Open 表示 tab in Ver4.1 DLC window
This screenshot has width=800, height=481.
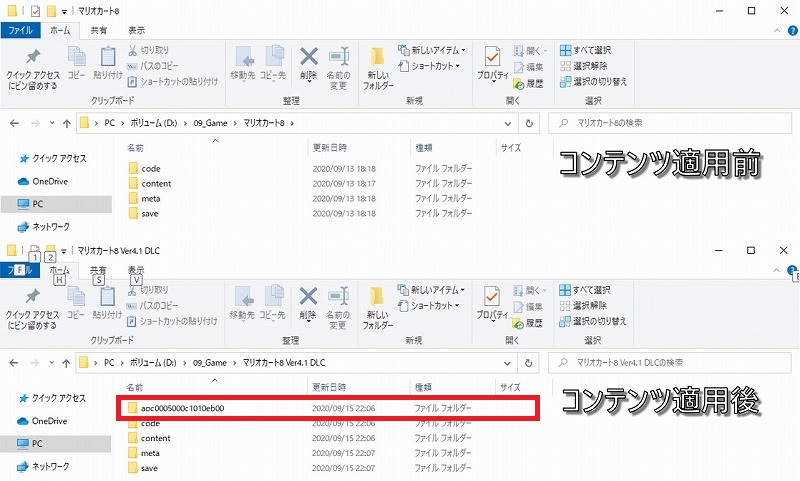(x=136, y=270)
